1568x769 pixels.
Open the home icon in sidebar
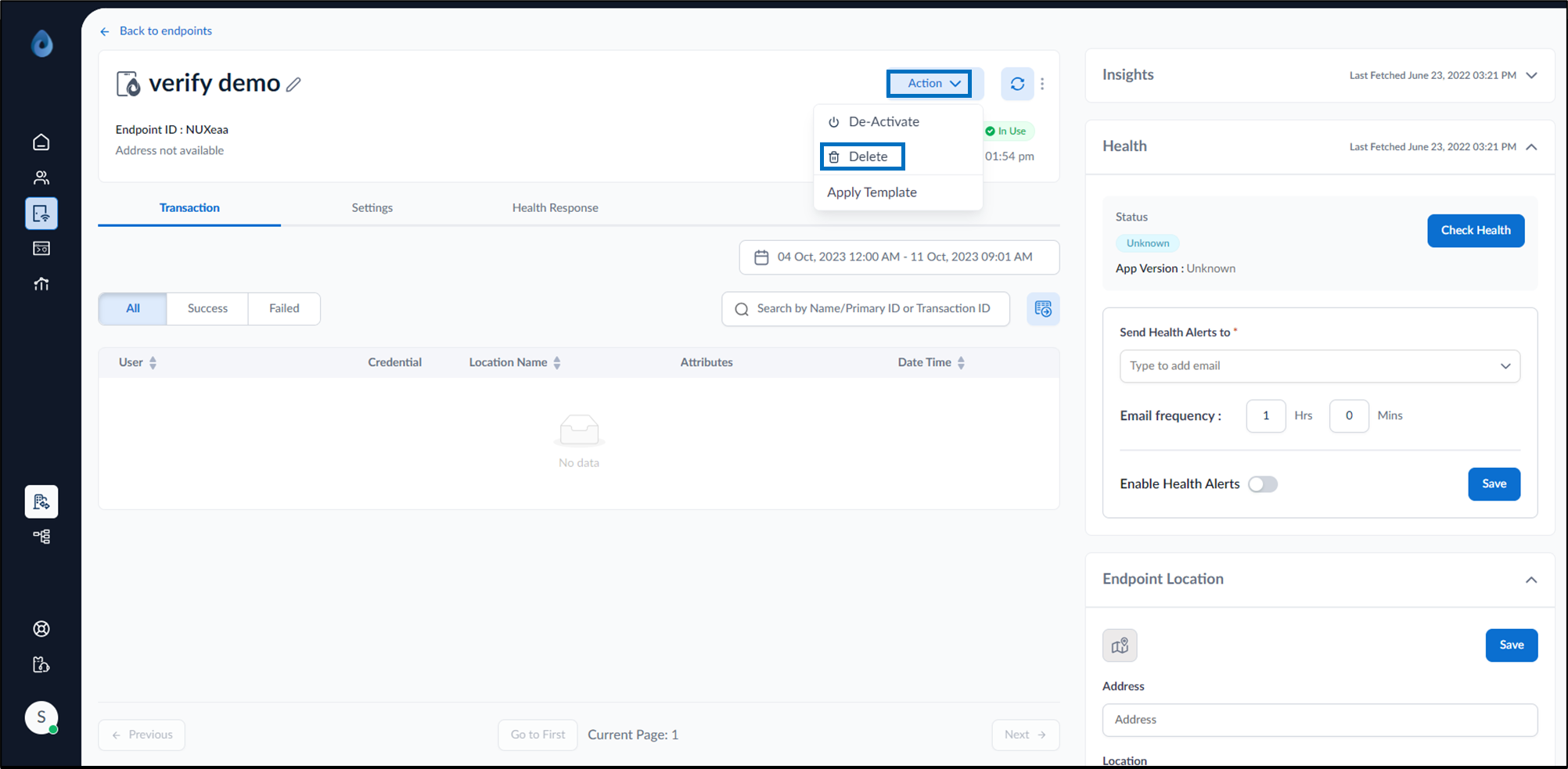click(x=41, y=142)
